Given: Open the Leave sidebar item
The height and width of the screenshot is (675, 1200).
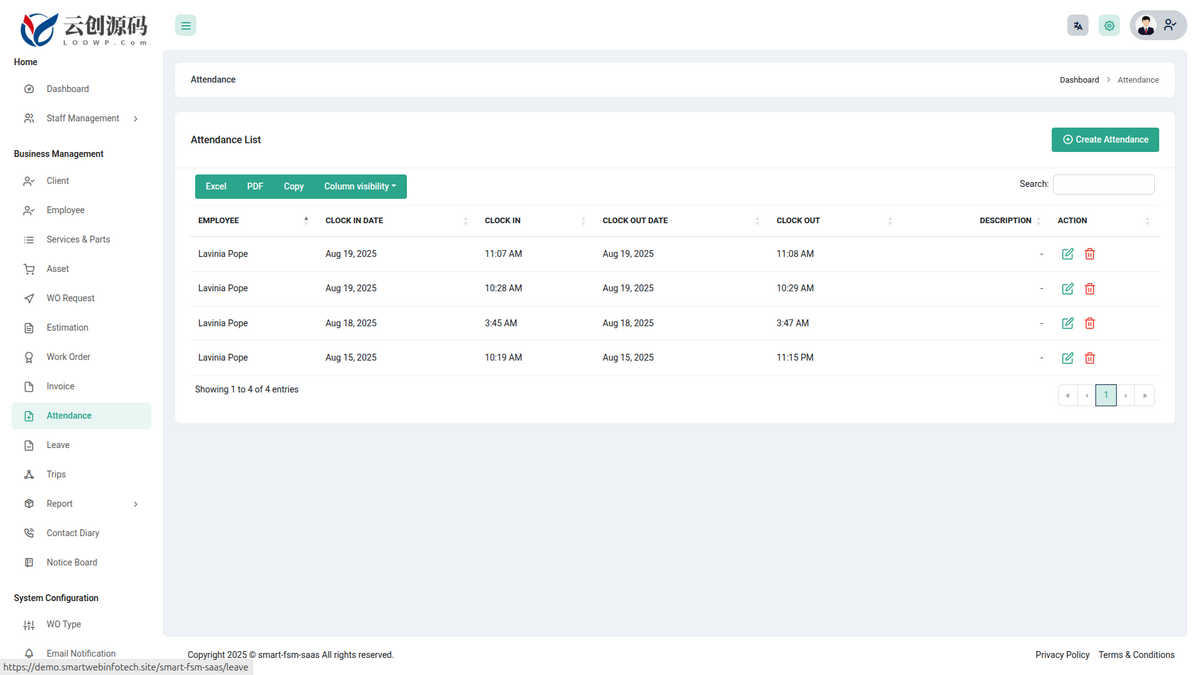Looking at the screenshot, I should (x=81, y=445).
